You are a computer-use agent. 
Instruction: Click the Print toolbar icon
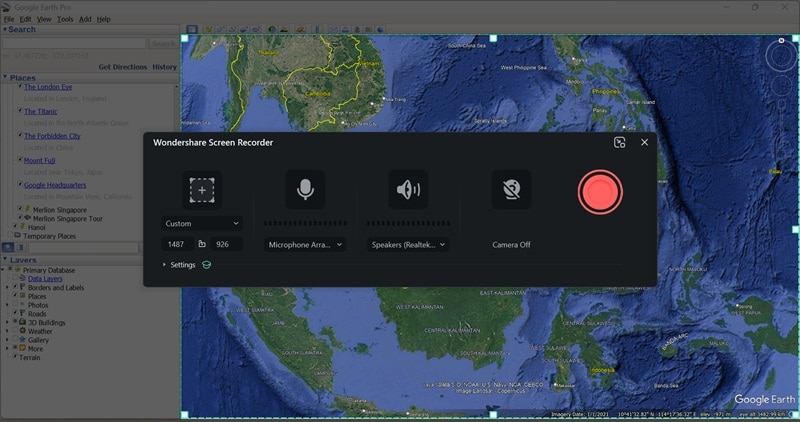pos(345,30)
